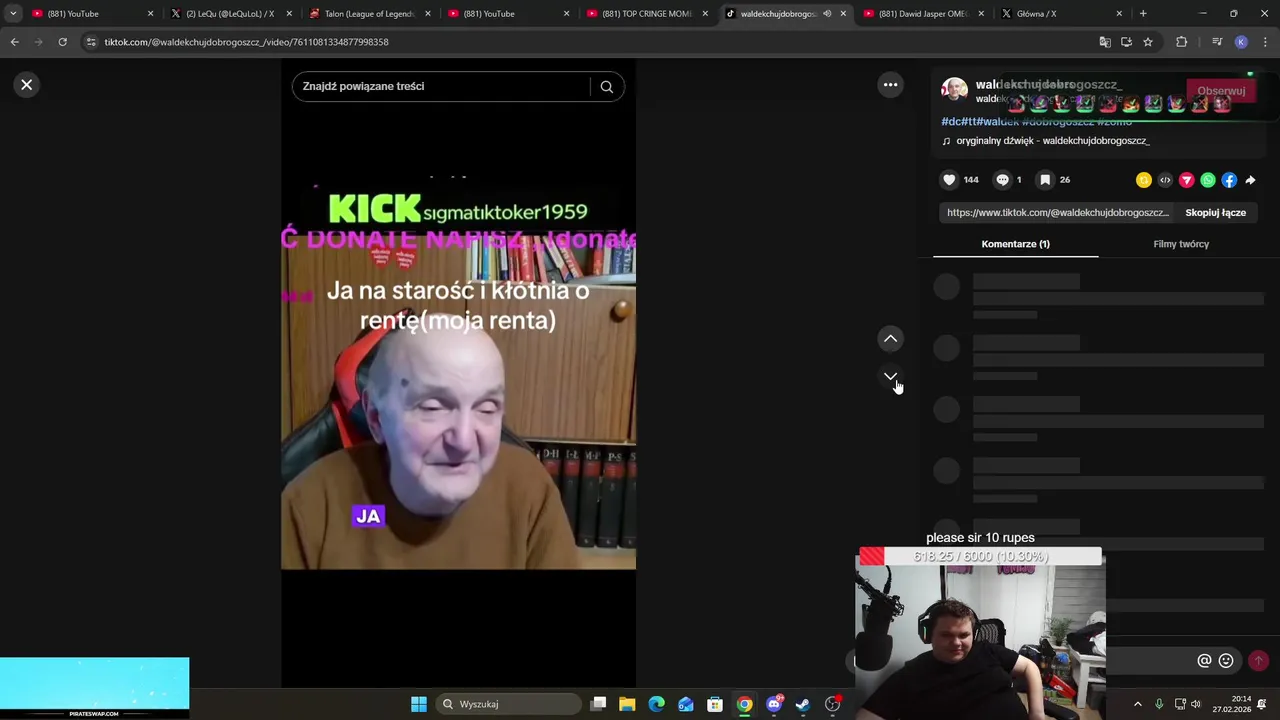Open the Chrome three-dot menu
This screenshot has width=1280, height=720.
click(x=1265, y=42)
